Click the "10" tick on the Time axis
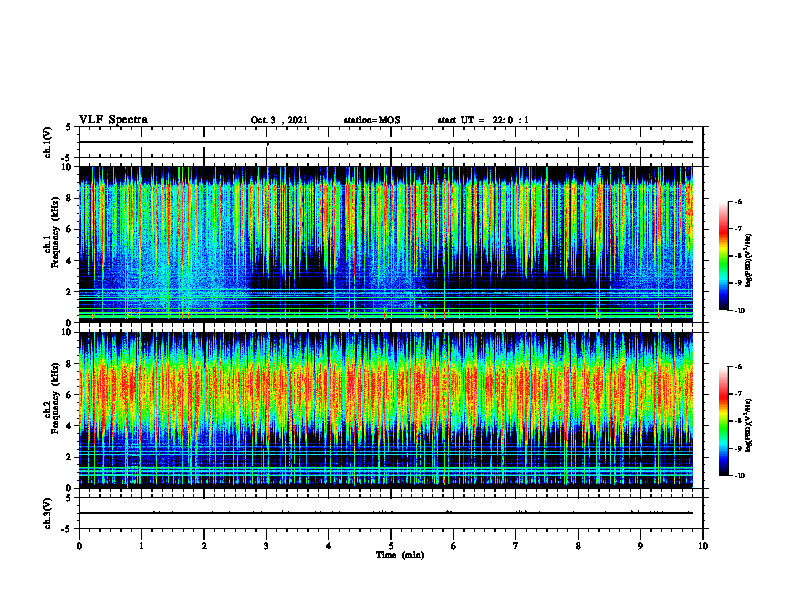The width and height of the screenshot is (792, 612). pyautogui.click(x=703, y=546)
